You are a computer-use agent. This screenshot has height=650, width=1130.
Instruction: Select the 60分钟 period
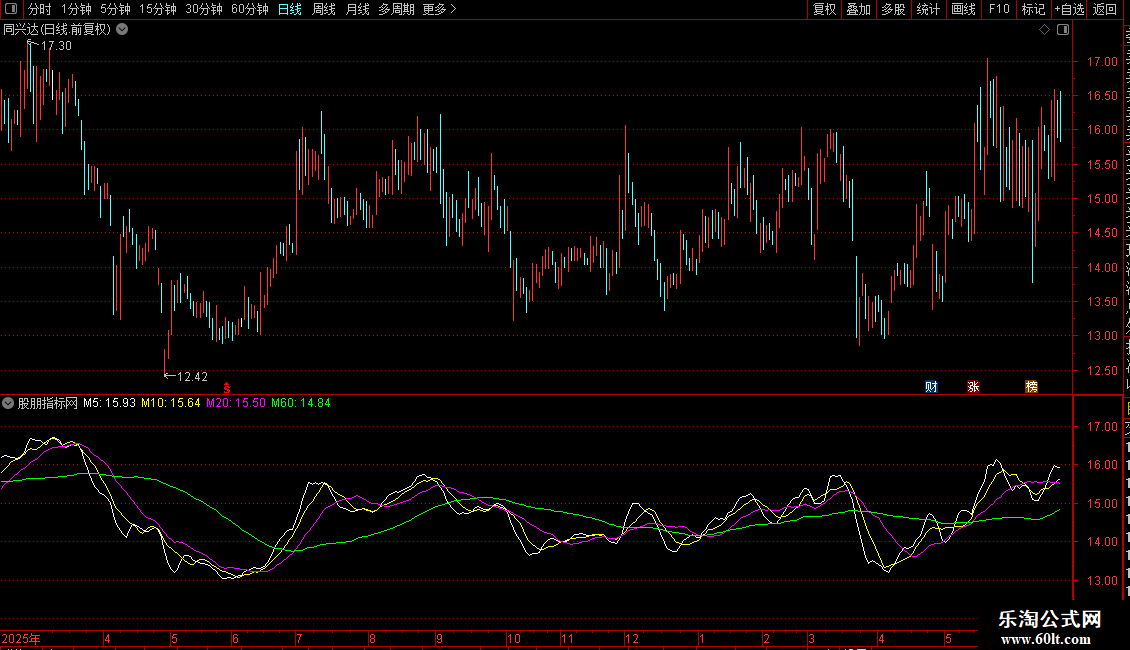(x=250, y=9)
